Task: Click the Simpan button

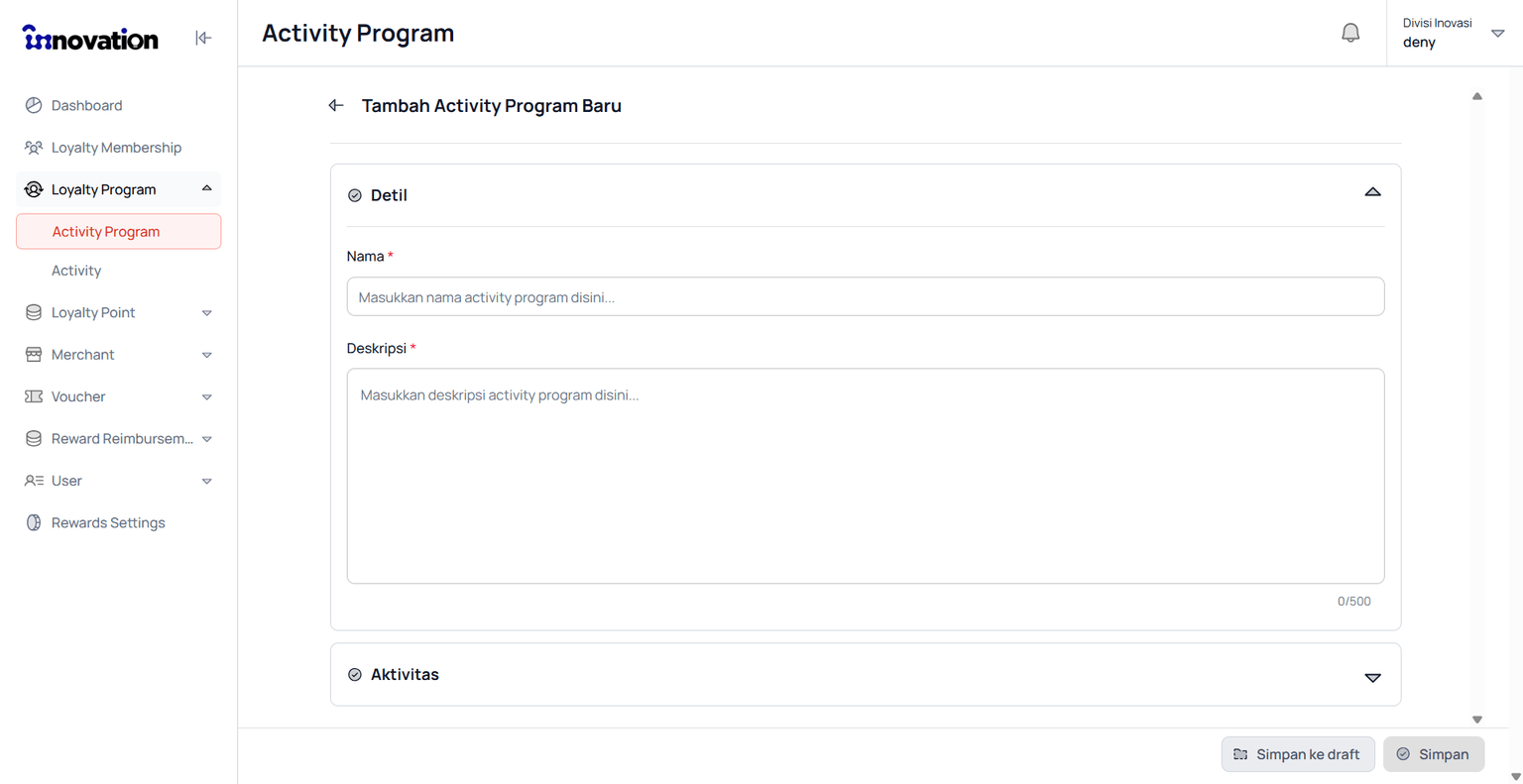Action: [x=1434, y=754]
